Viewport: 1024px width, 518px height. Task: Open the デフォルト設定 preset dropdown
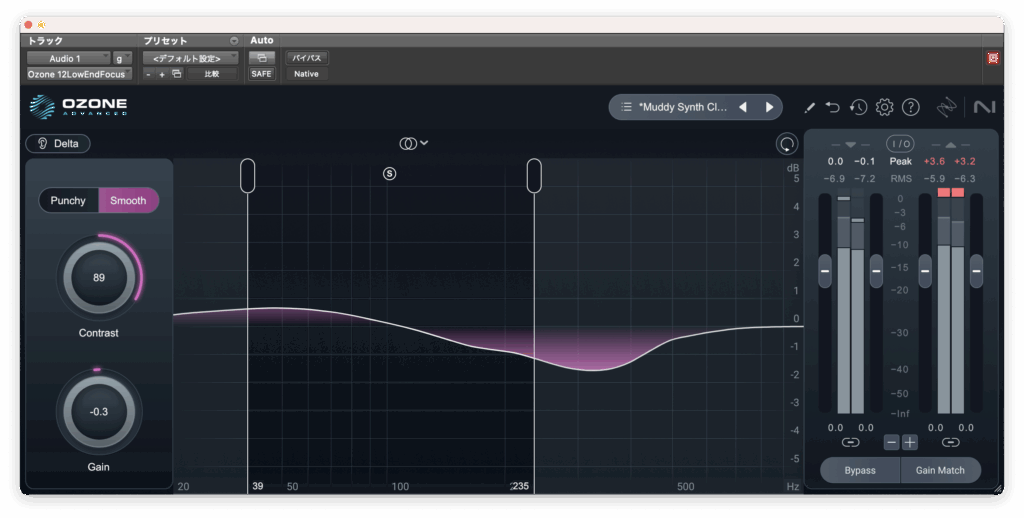[190, 58]
